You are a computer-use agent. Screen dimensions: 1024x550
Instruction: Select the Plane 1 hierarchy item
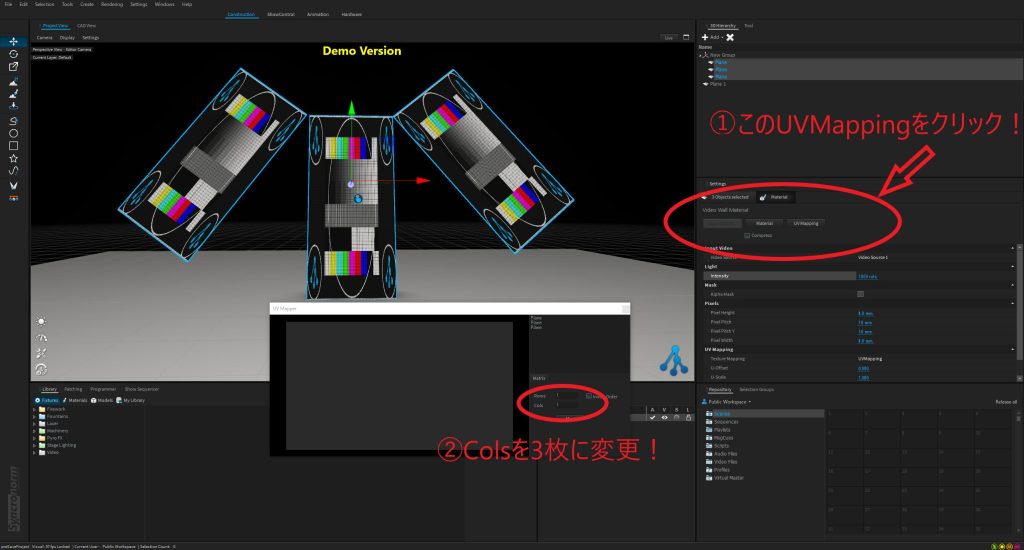pyautogui.click(x=717, y=84)
